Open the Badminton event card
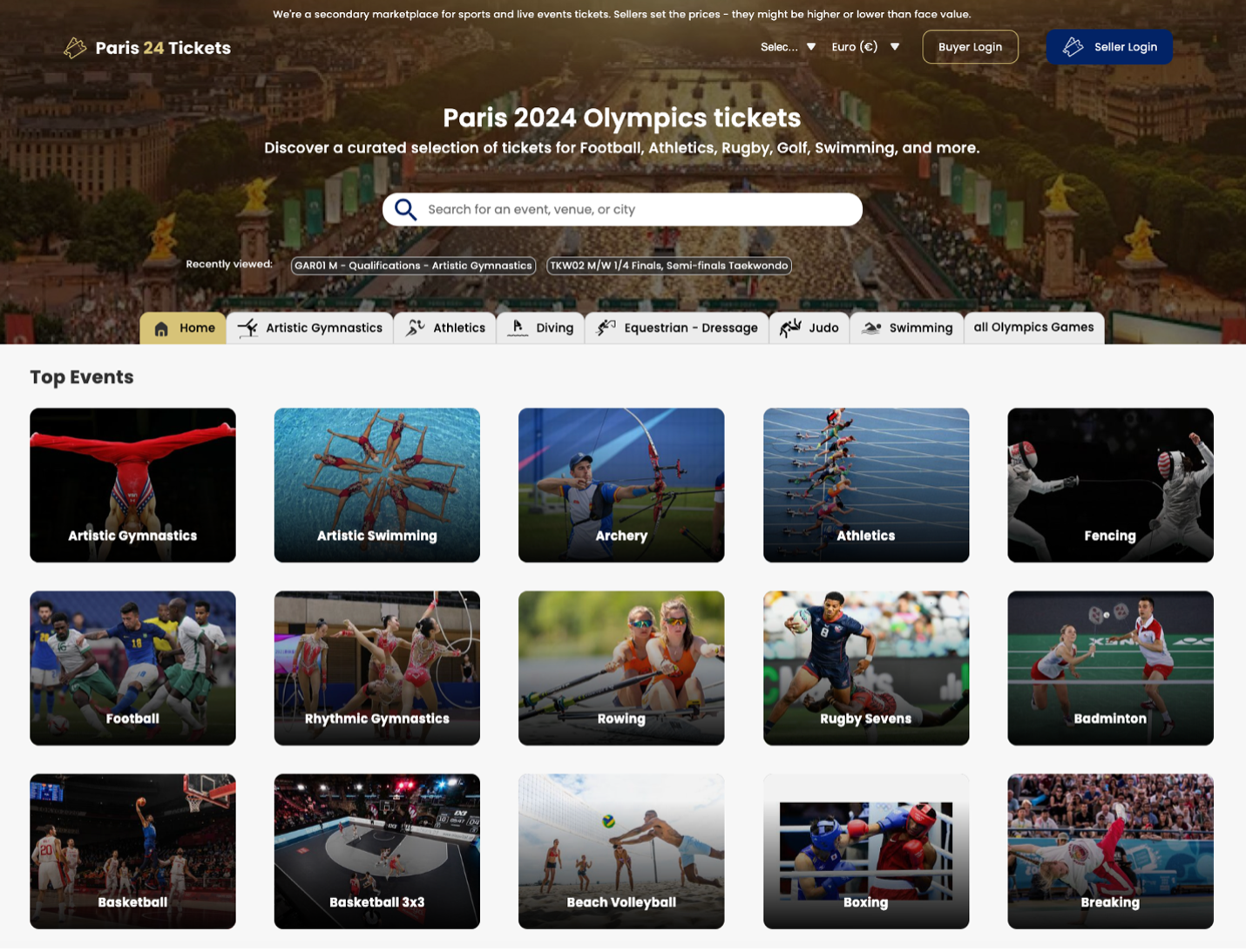This screenshot has width=1246, height=952. pyautogui.click(x=1110, y=668)
